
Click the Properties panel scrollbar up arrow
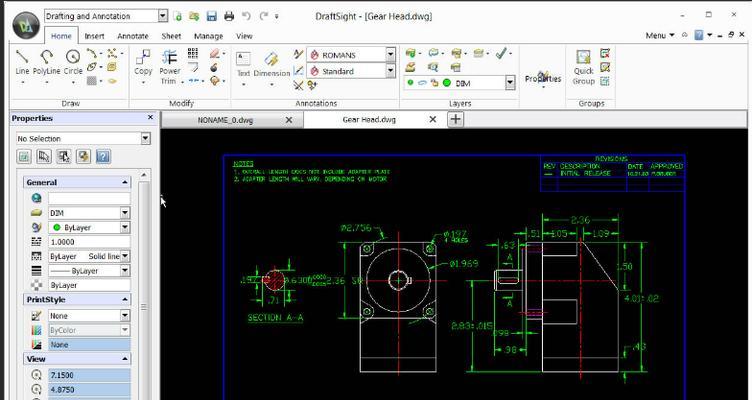(x=143, y=176)
